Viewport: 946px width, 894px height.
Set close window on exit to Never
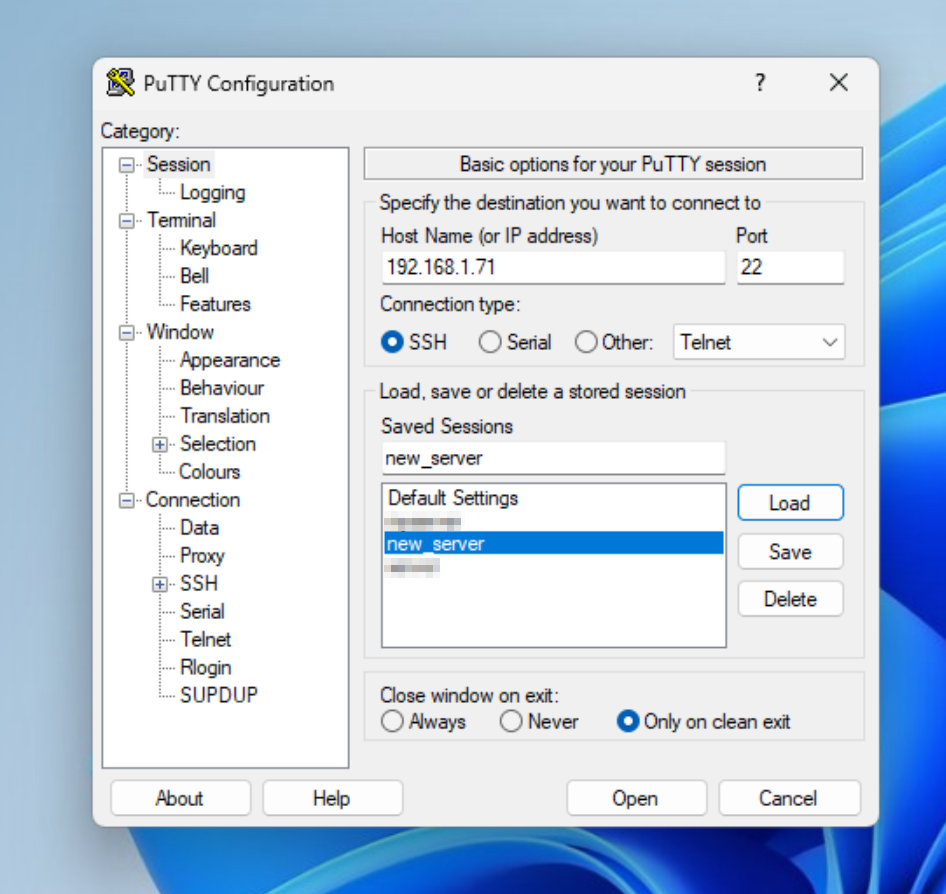click(x=511, y=721)
